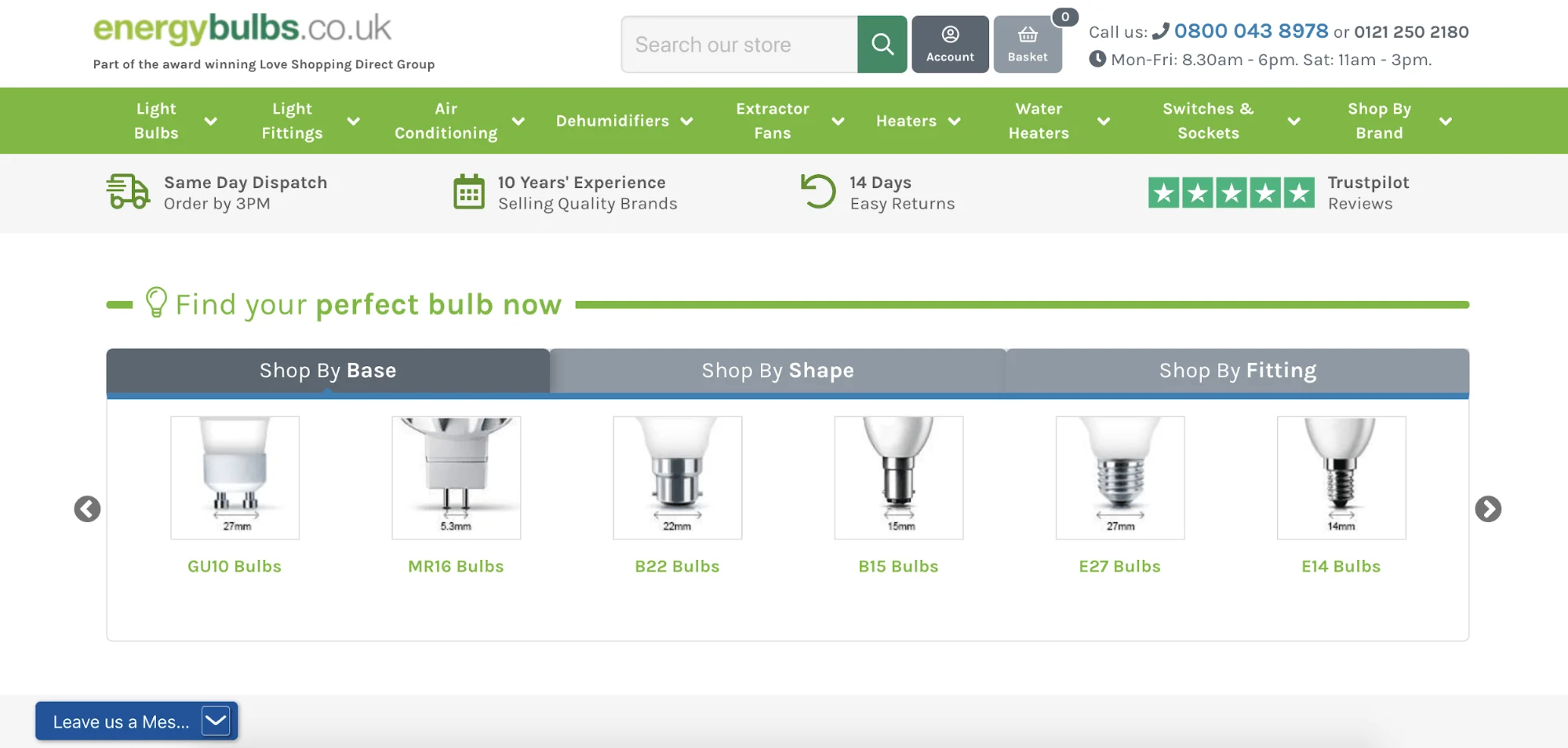
Task: Open the shopping Basket
Action: click(x=1028, y=45)
